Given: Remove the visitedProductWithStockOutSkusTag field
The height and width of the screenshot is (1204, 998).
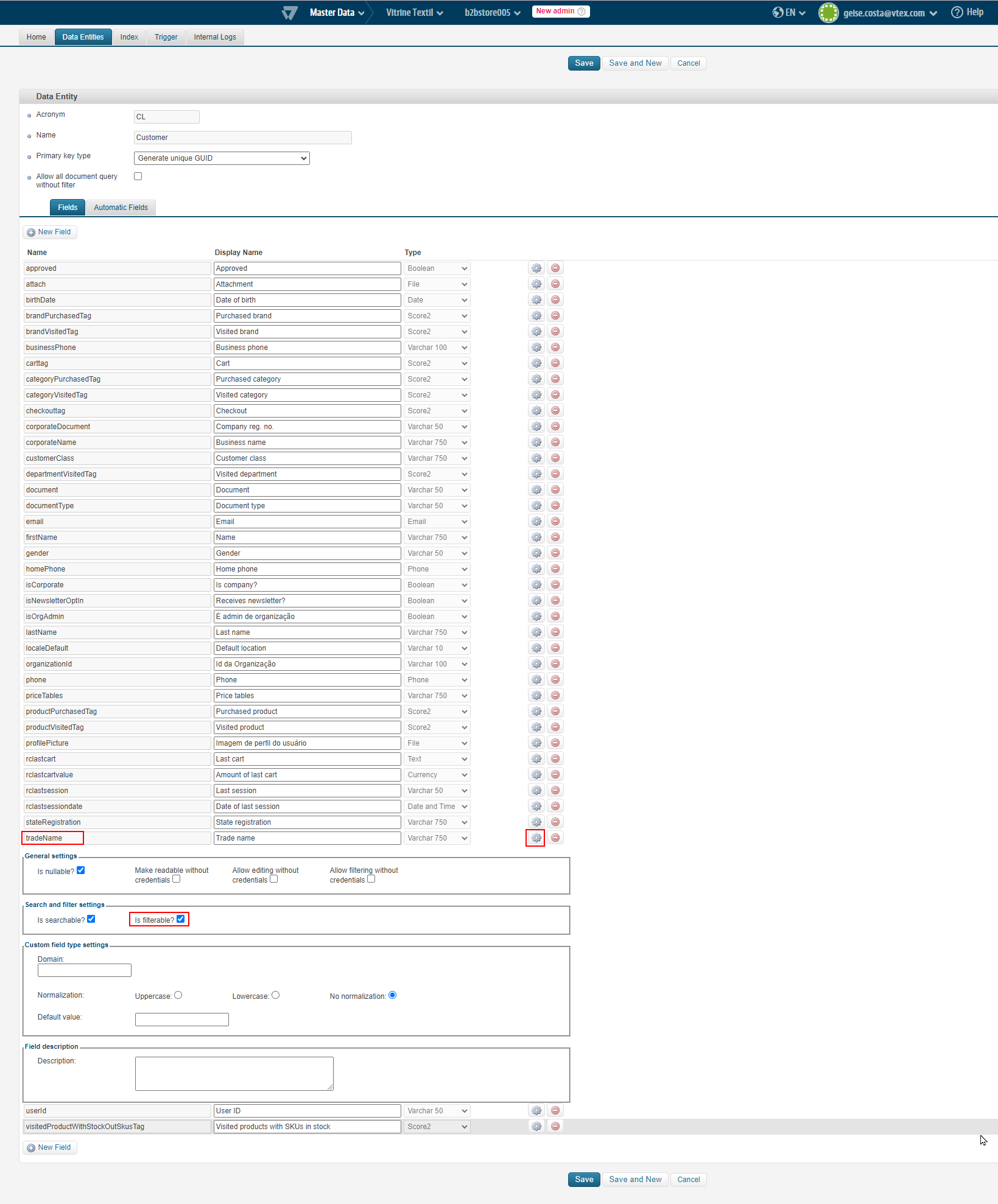Looking at the screenshot, I should click(555, 1126).
